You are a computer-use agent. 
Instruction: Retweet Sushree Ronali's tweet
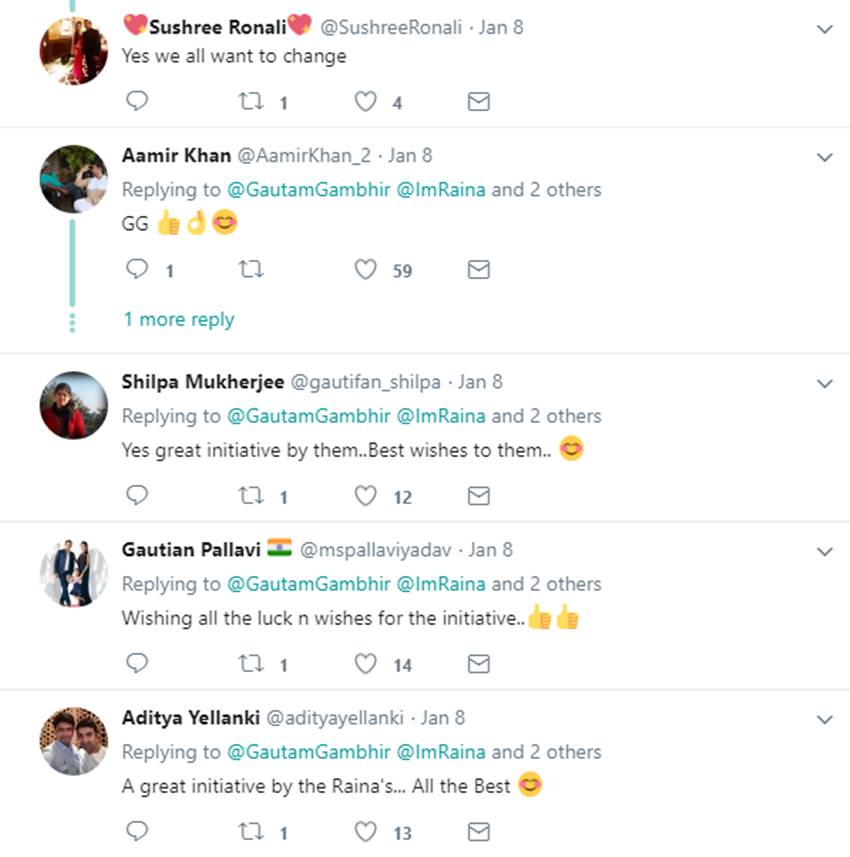pyautogui.click(x=251, y=102)
